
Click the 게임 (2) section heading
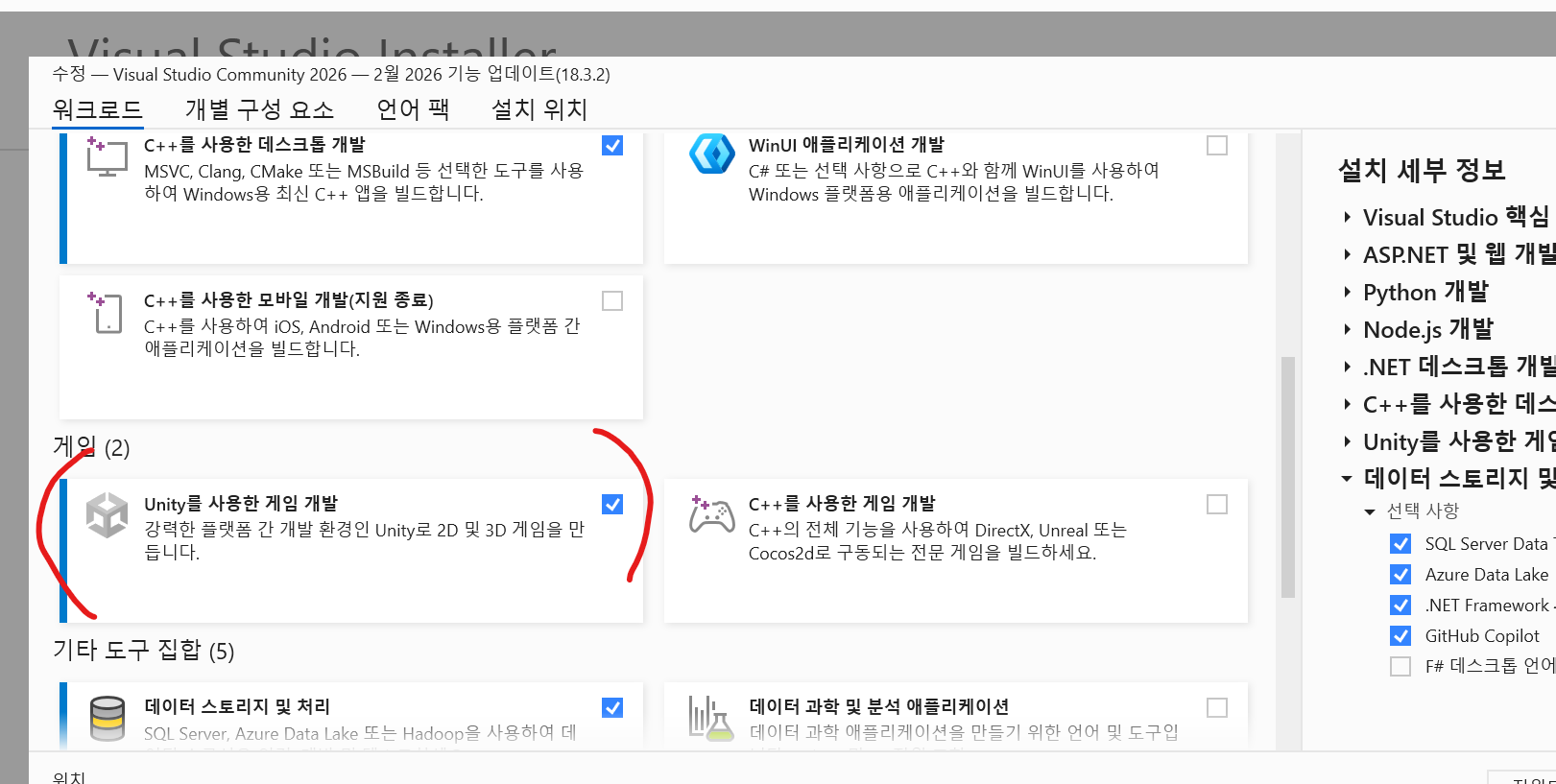coord(91,447)
